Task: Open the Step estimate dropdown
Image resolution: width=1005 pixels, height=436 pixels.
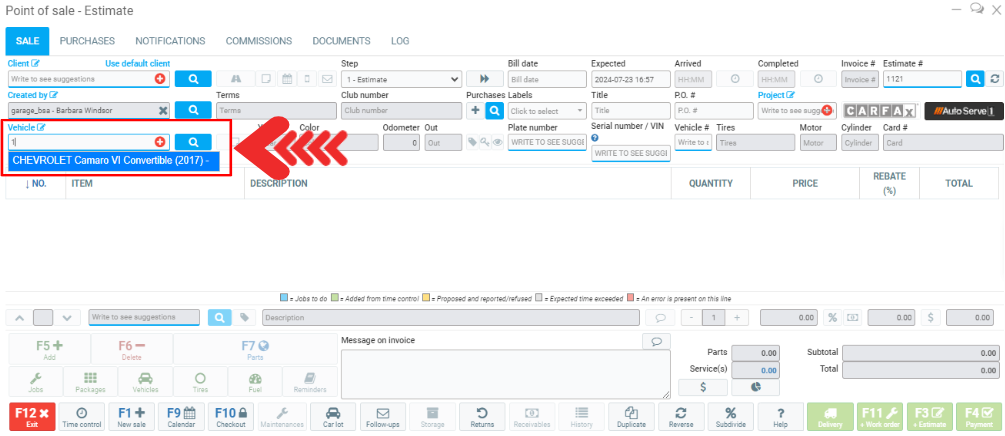Action: coord(401,79)
